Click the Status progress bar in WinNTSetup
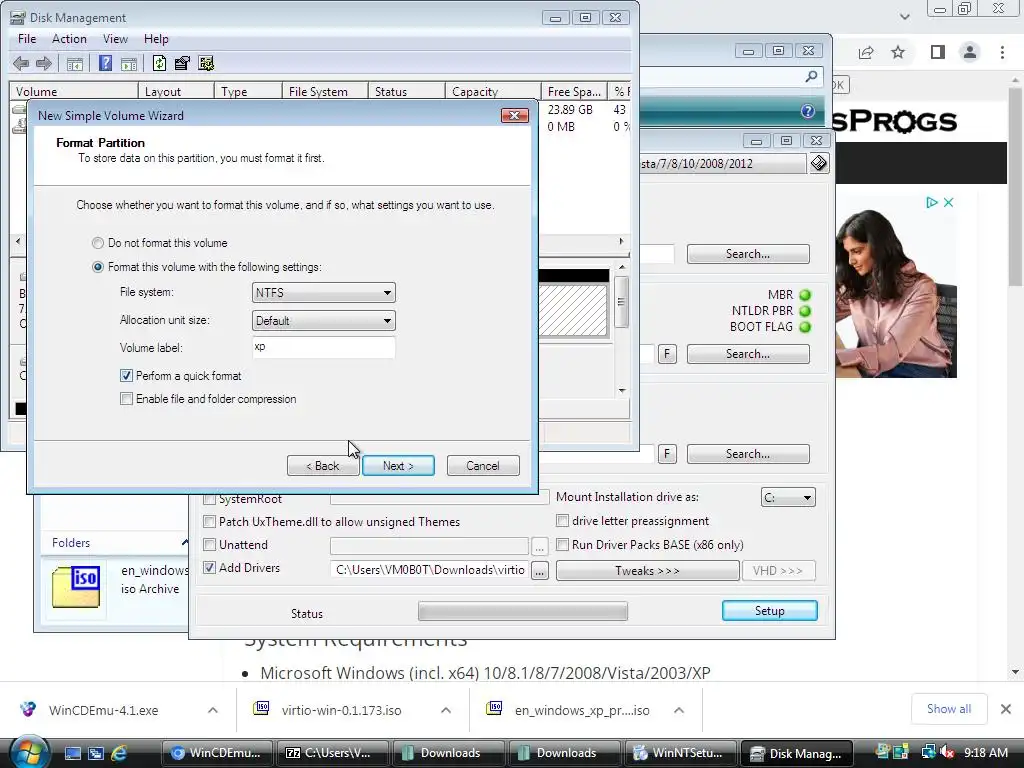This screenshot has width=1024, height=768. pyautogui.click(x=522, y=611)
